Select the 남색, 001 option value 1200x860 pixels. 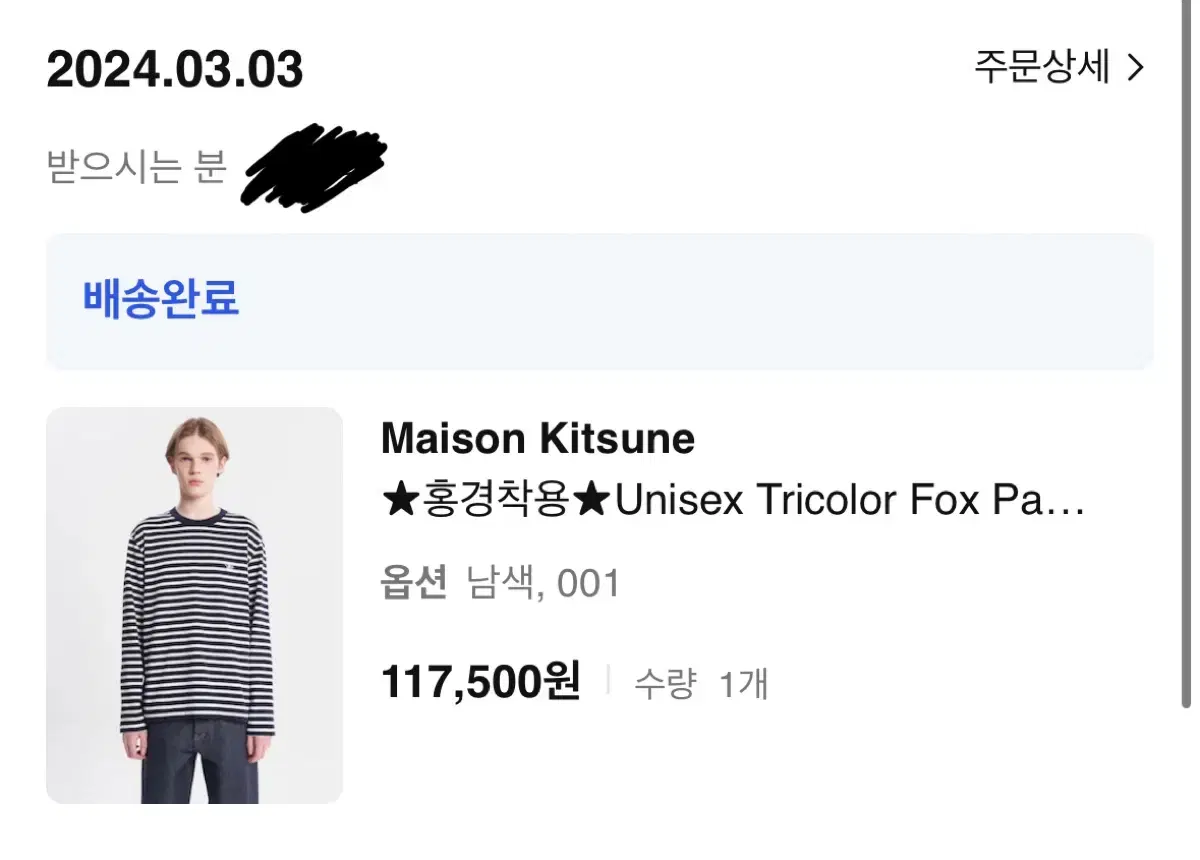544,583
